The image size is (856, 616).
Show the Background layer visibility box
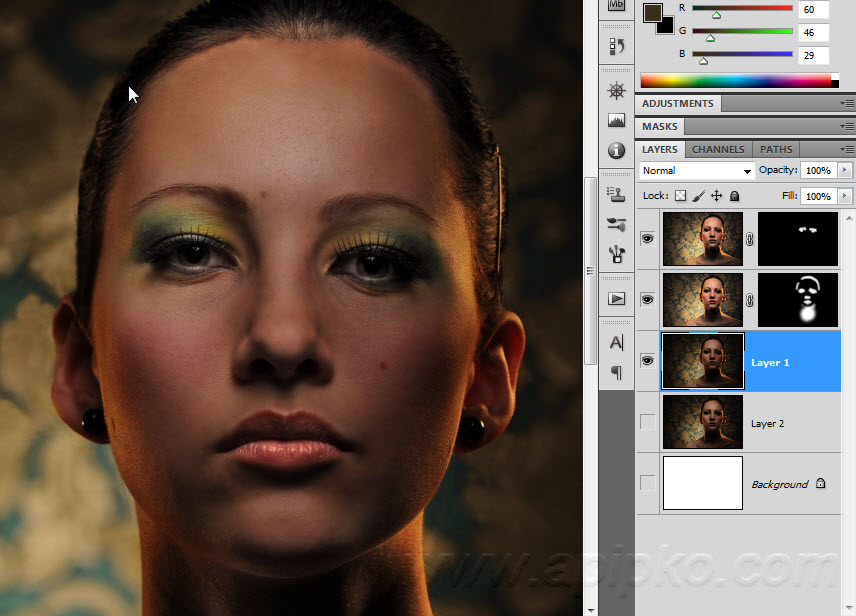(x=647, y=483)
